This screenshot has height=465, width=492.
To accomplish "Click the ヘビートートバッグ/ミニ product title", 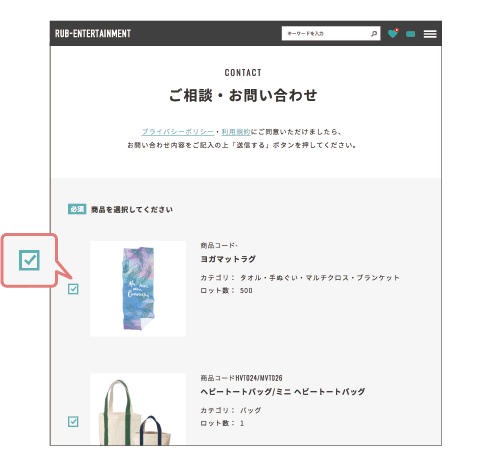I will [x=283, y=392].
